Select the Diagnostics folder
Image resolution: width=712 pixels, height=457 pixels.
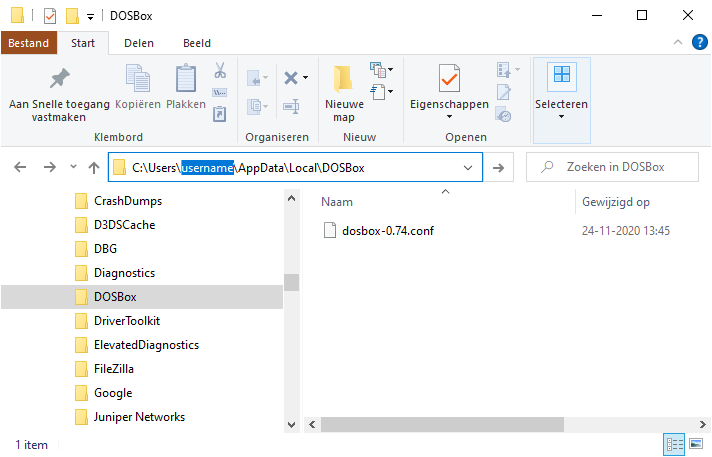(x=115, y=273)
